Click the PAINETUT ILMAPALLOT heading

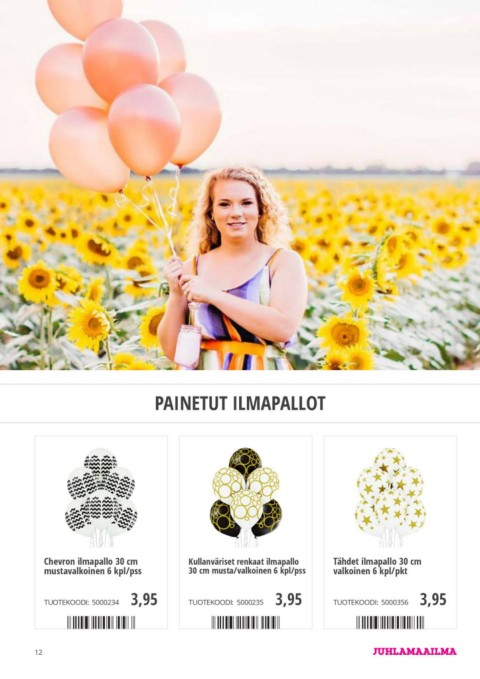pyautogui.click(x=240, y=403)
